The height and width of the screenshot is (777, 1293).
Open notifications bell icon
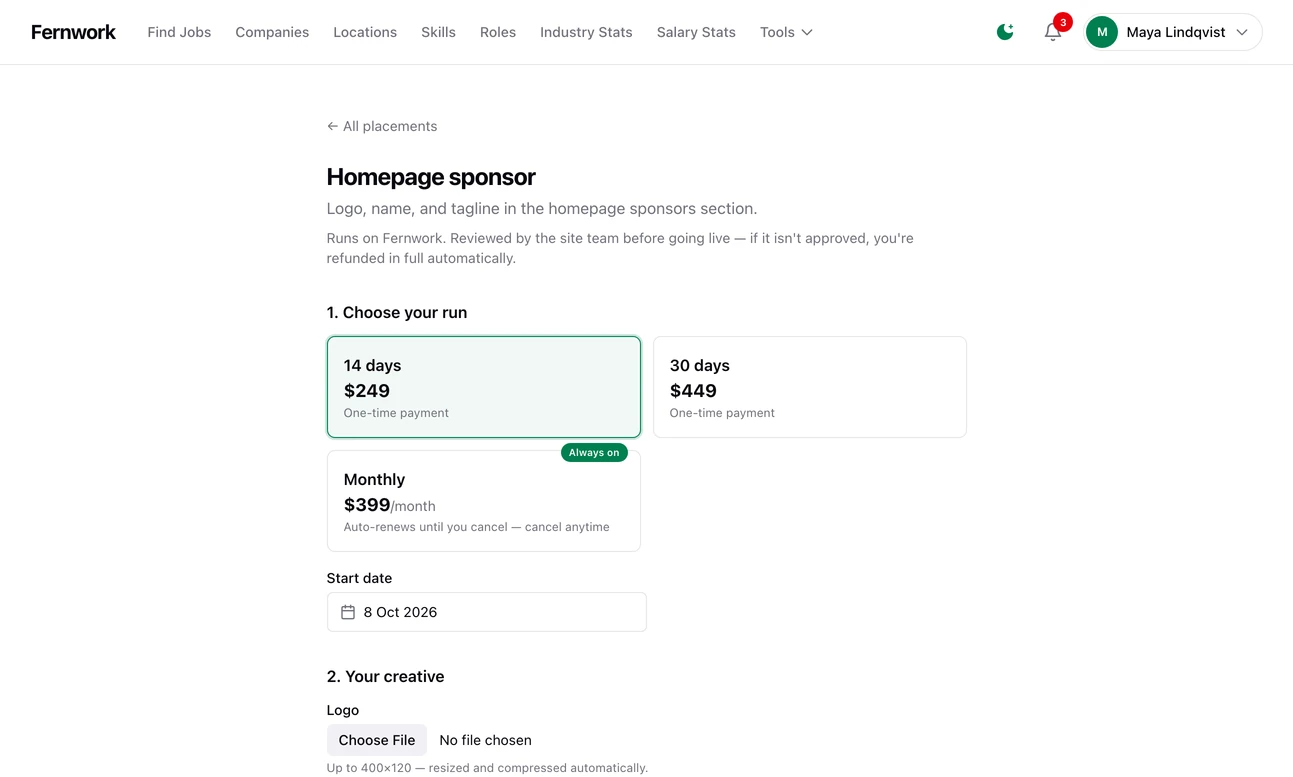click(x=1053, y=32)
